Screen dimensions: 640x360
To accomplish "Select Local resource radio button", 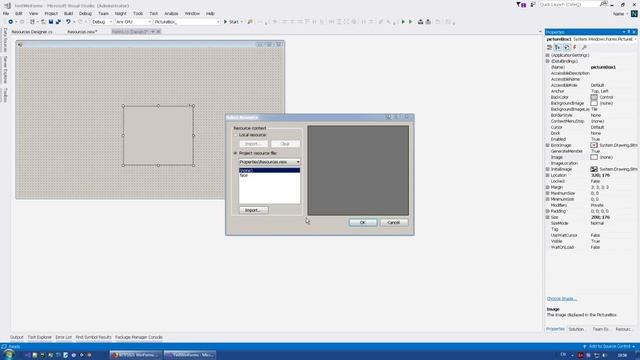I will 236,135.
